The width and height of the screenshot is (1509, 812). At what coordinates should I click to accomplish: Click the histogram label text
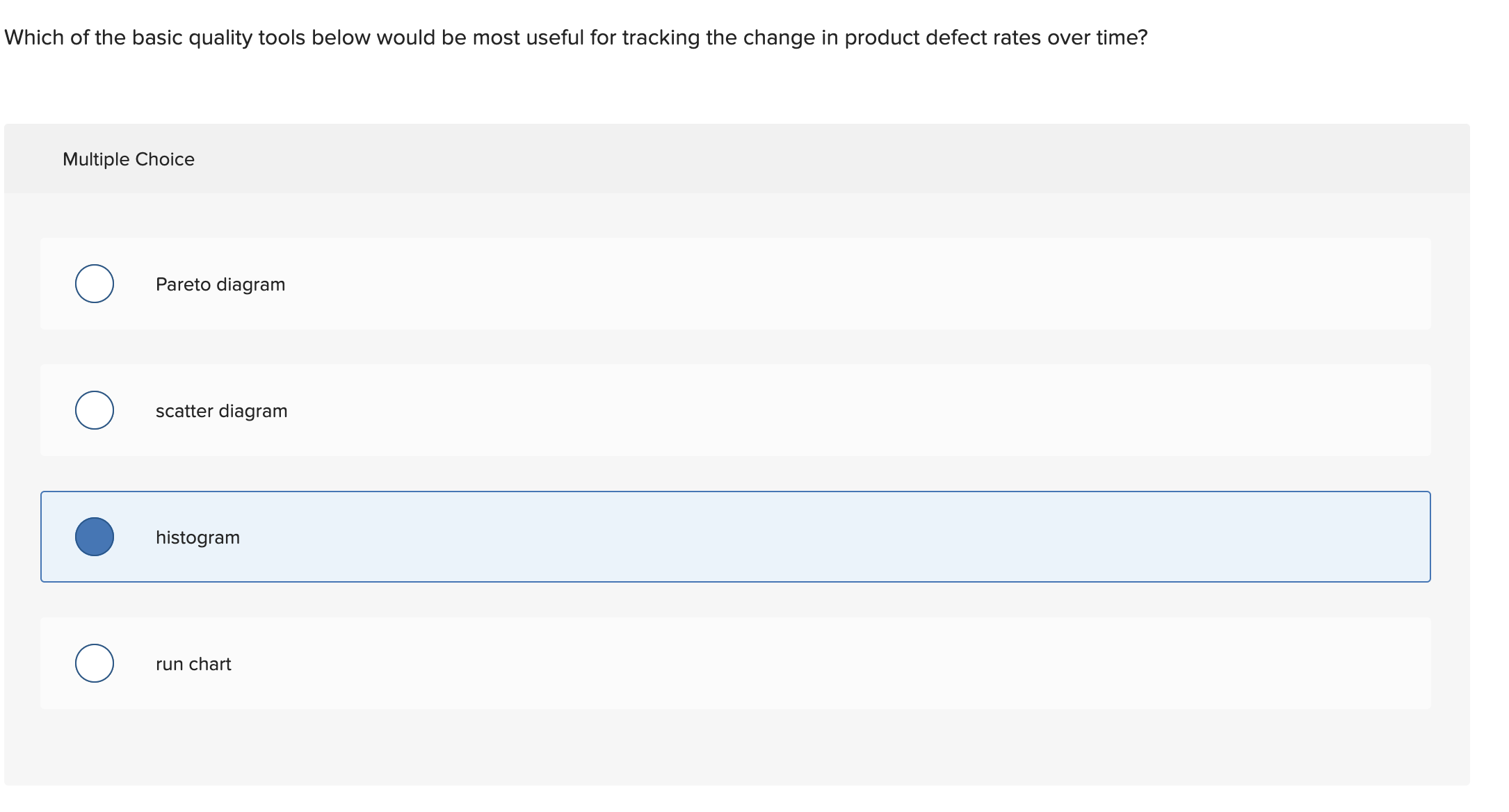[x=198, y=537]
